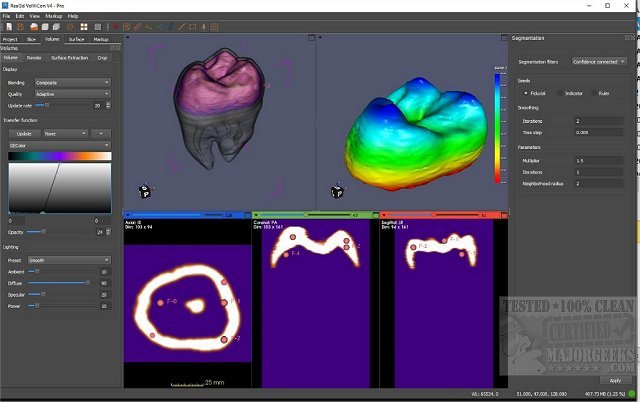Expand the right 3D view menu arrow
The height and width of the screenshot is (402, 640).
click(x=320, y=38)
